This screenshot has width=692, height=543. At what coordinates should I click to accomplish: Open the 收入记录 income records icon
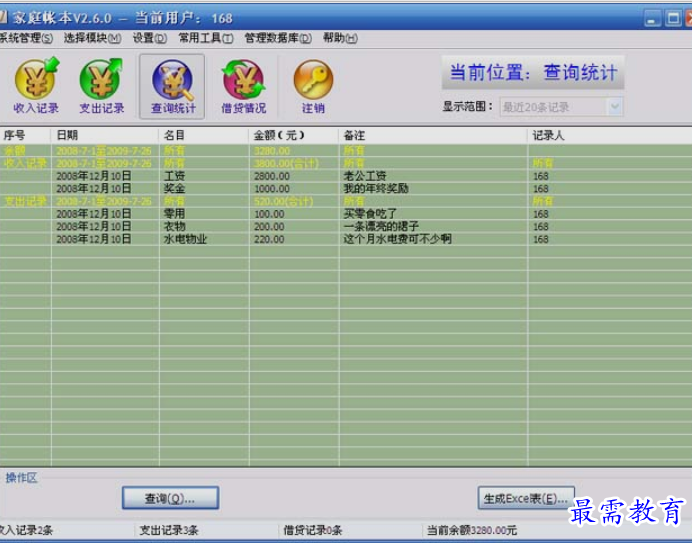click(36, 86)
